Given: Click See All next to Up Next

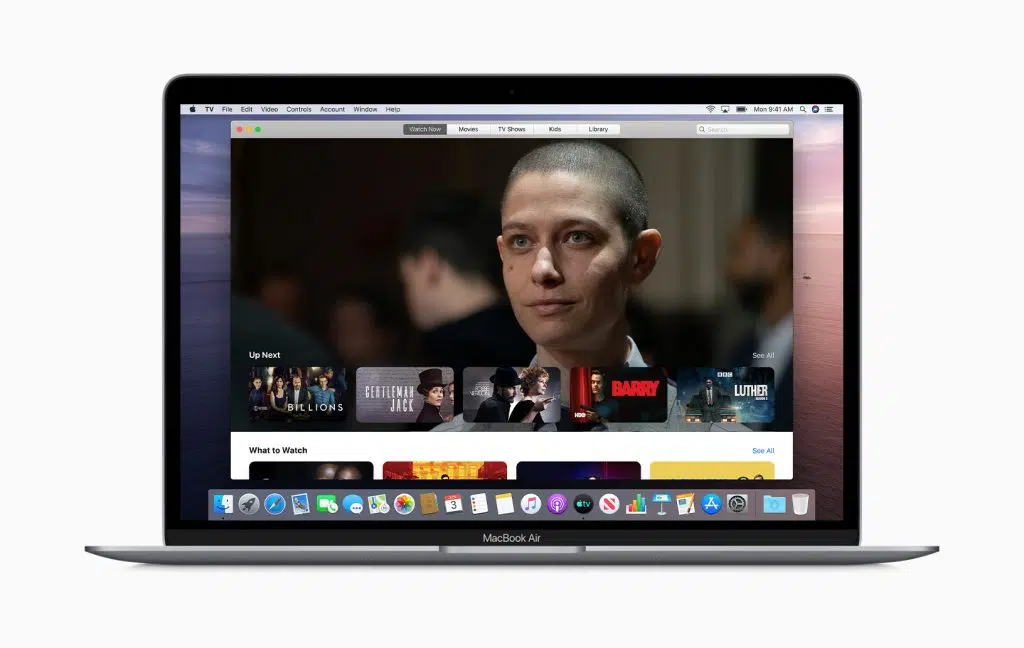Looking at the screenshot, I should click(763, 355).
